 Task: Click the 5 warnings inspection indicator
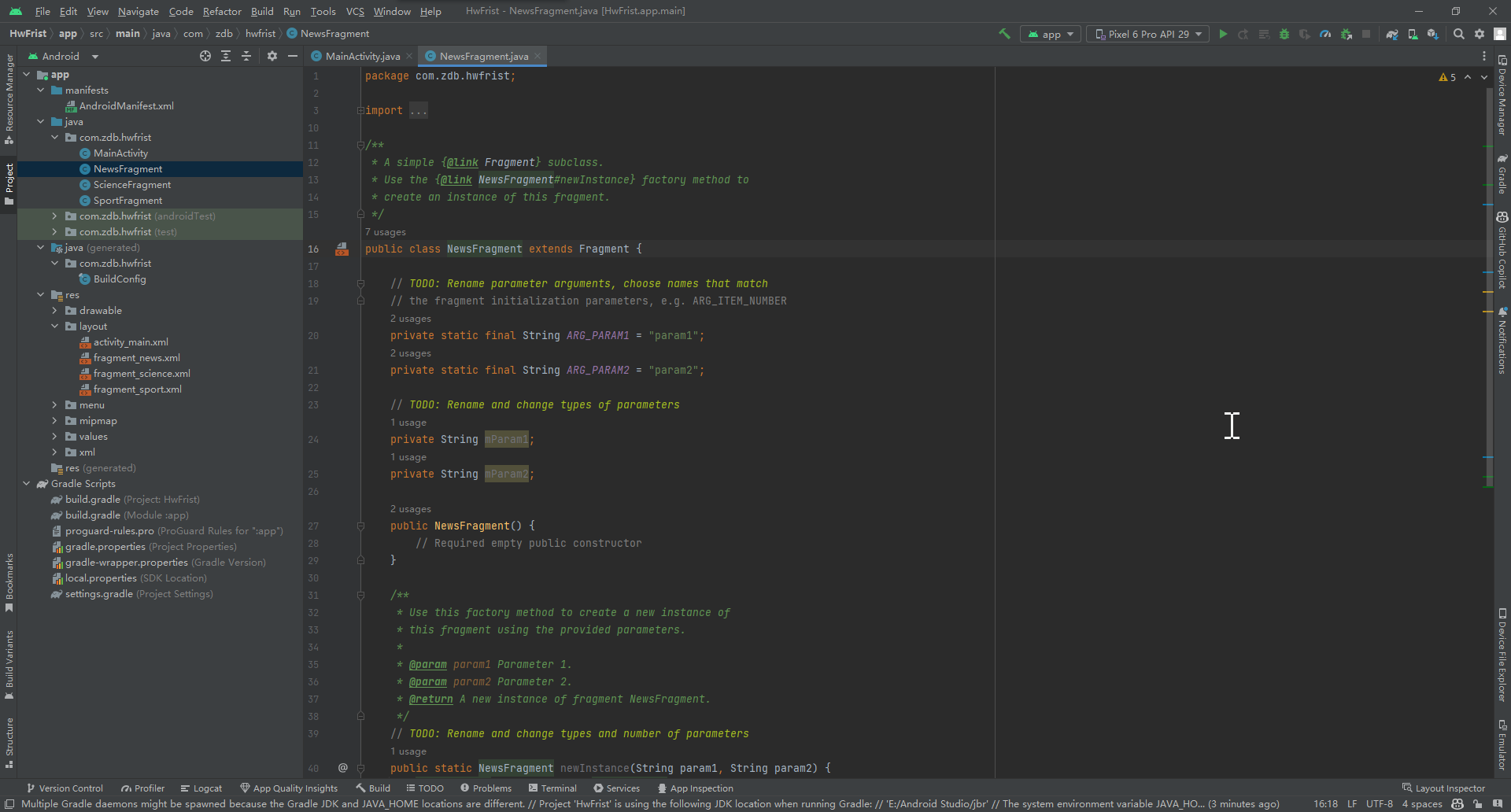click(1447, 77)
